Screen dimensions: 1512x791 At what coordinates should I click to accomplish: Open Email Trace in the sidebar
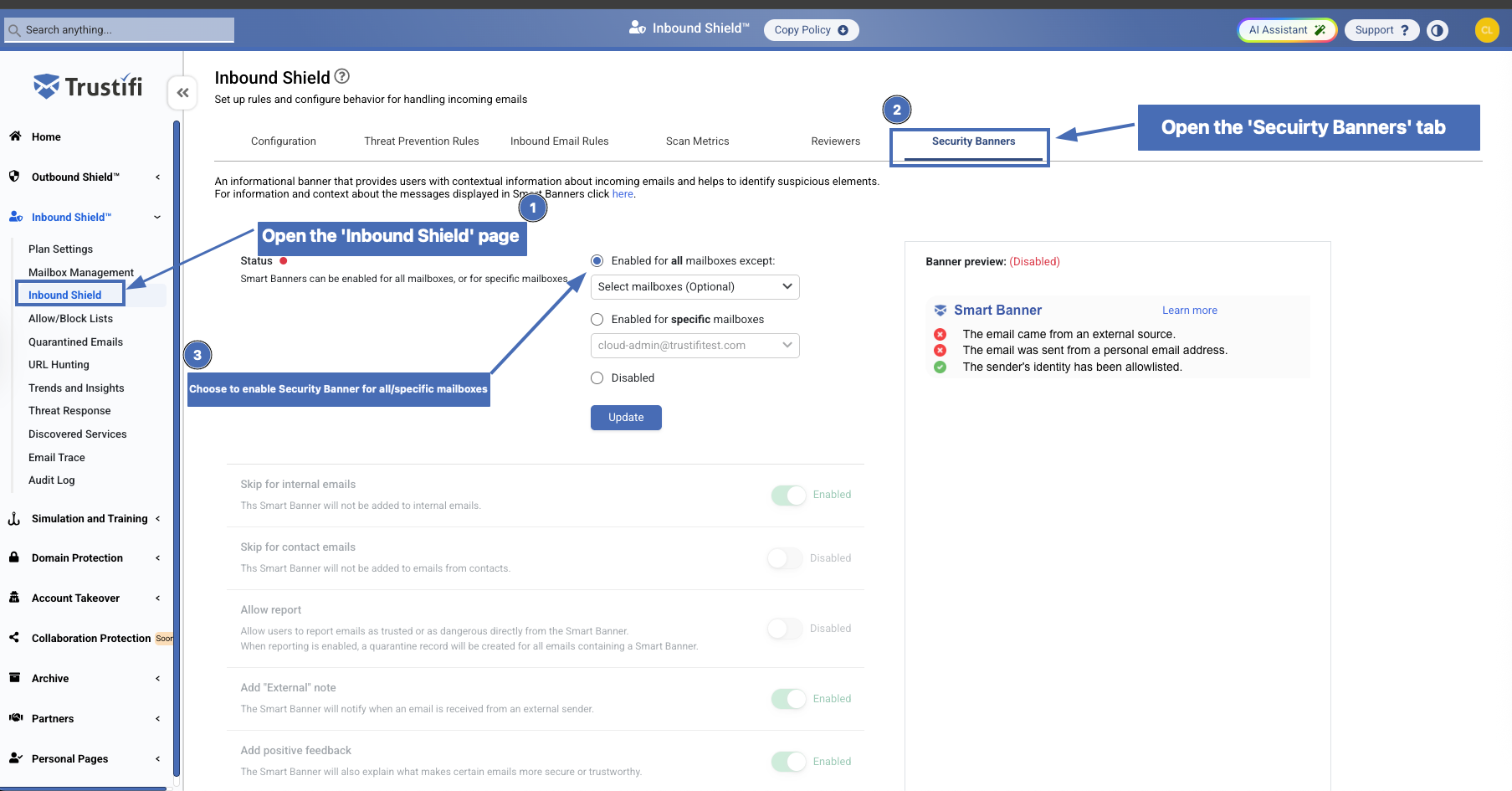click(57, 458)
